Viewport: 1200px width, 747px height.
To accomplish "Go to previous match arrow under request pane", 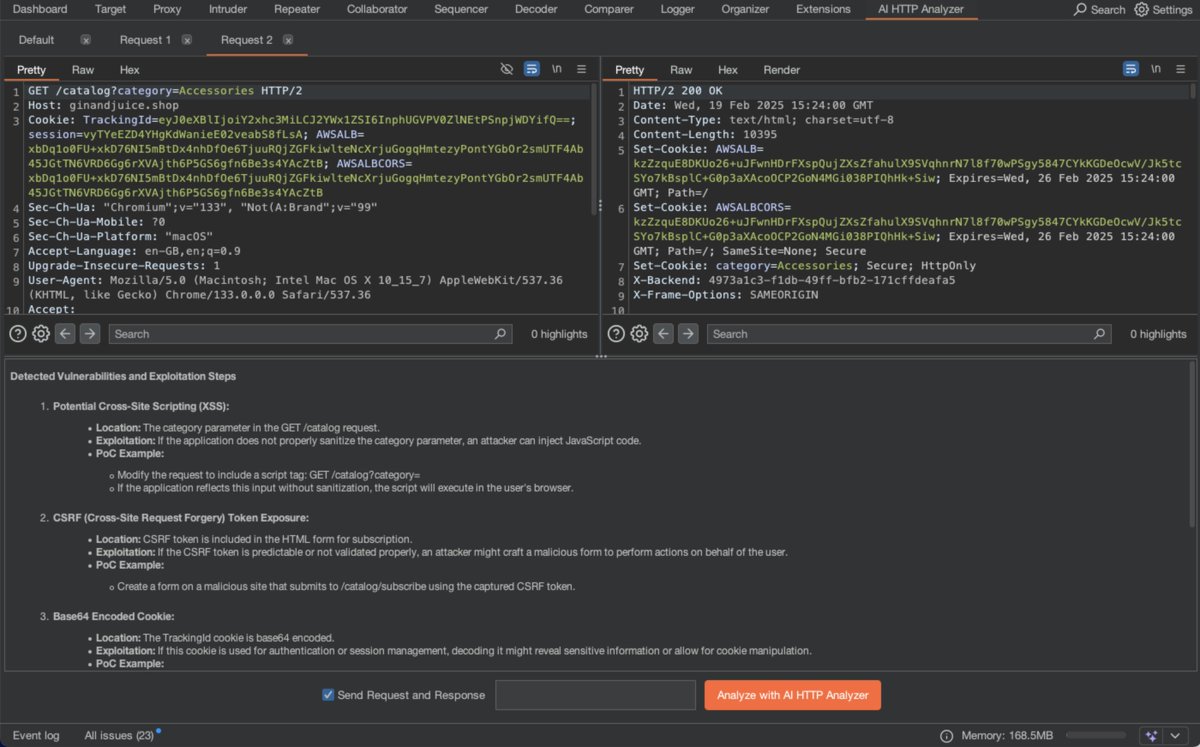I will [x=66, y=334].
